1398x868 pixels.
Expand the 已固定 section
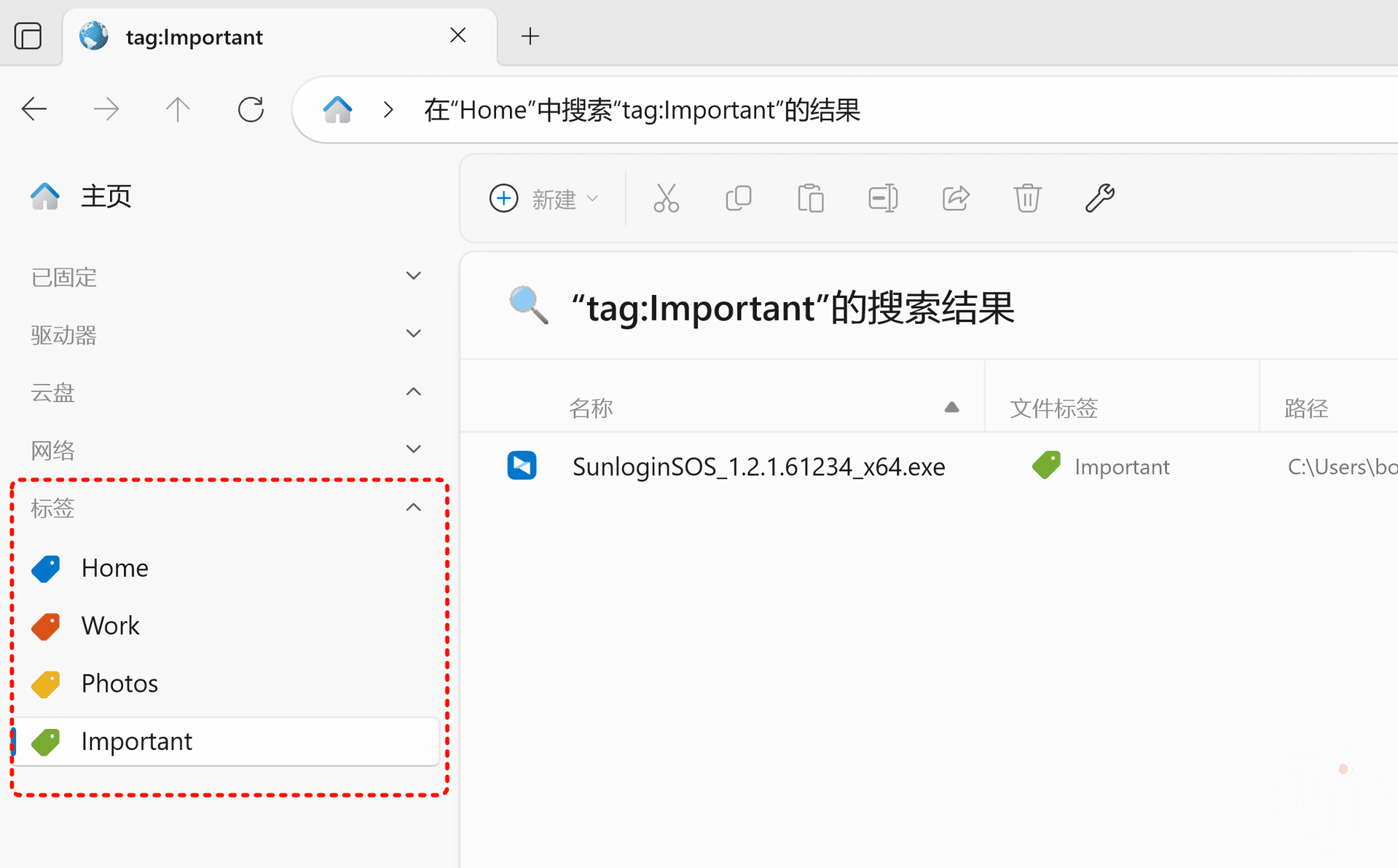click(x=413, y=276)
